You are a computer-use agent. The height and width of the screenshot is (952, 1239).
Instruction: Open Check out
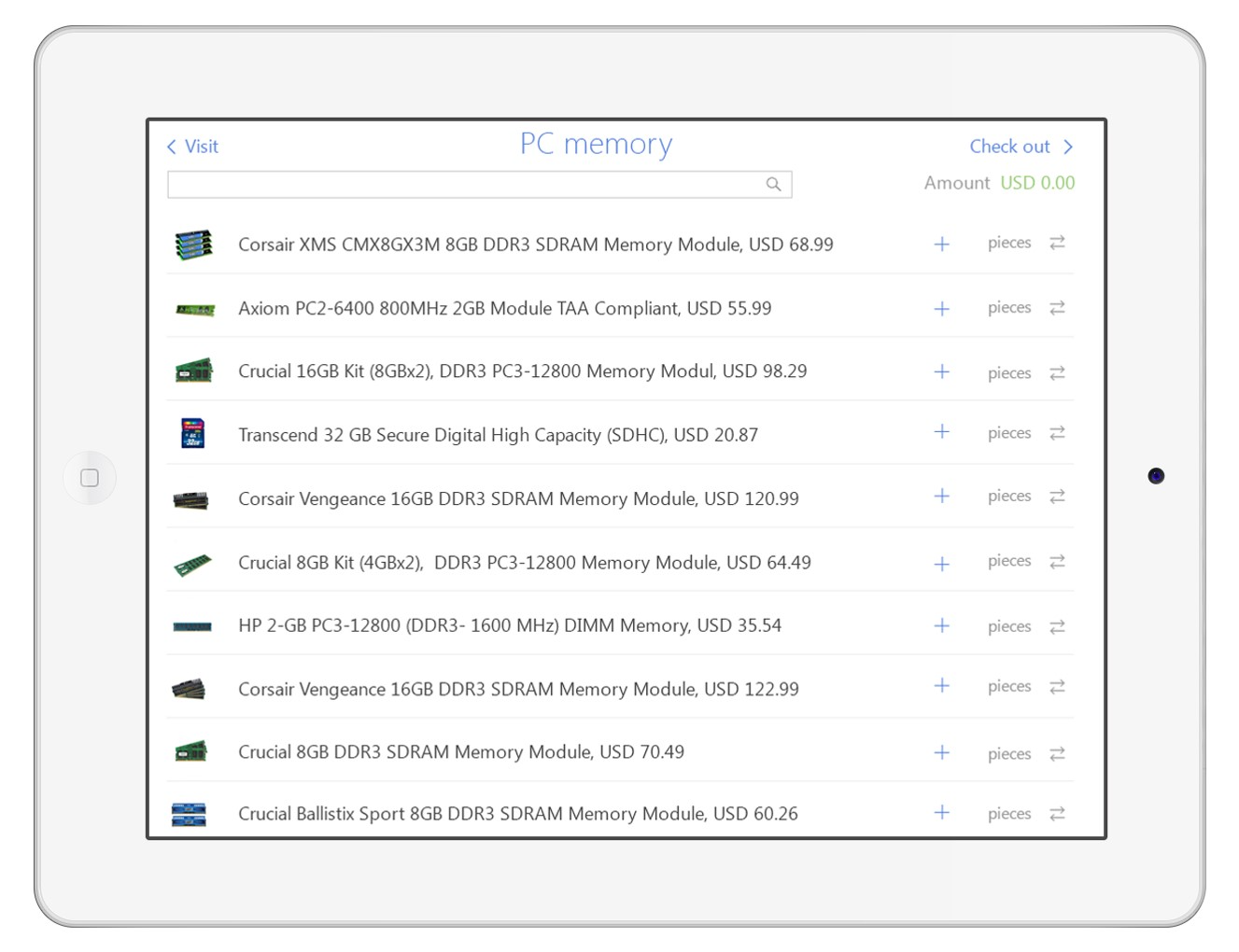(x=1021, y=147)
